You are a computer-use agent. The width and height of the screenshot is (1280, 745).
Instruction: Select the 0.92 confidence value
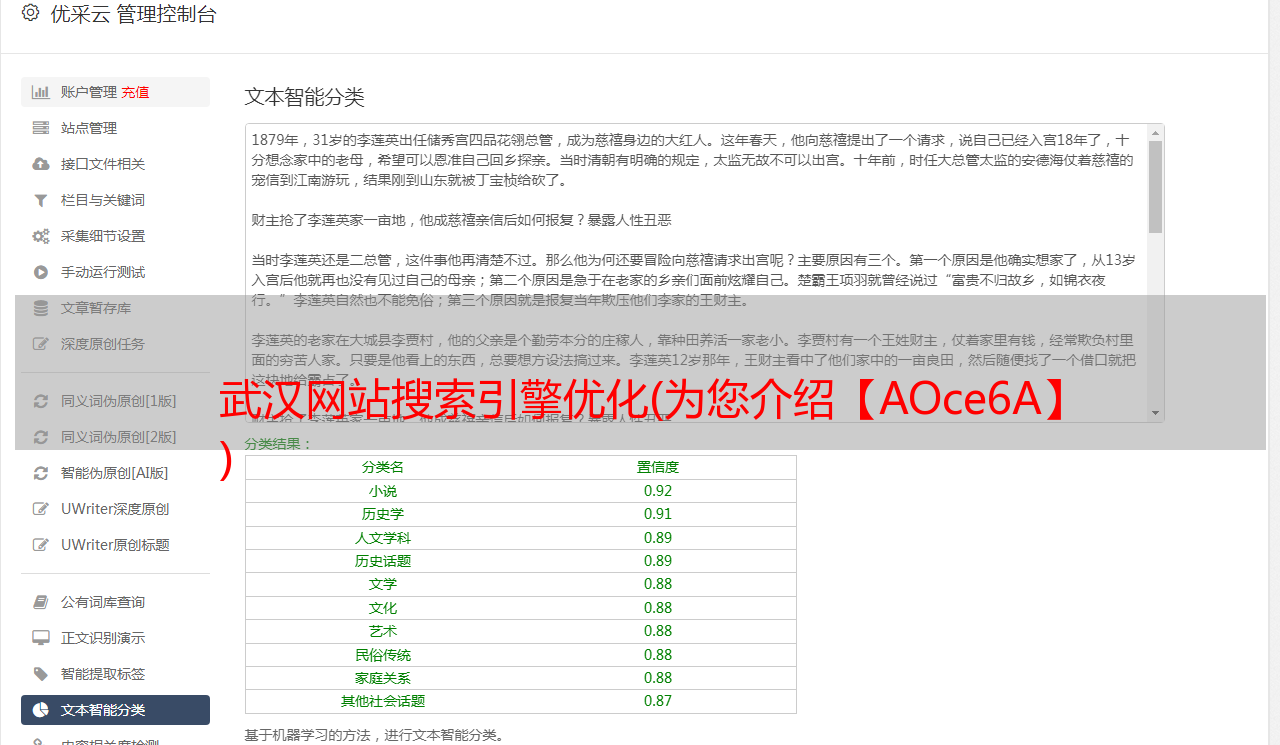tap(658, 491)
